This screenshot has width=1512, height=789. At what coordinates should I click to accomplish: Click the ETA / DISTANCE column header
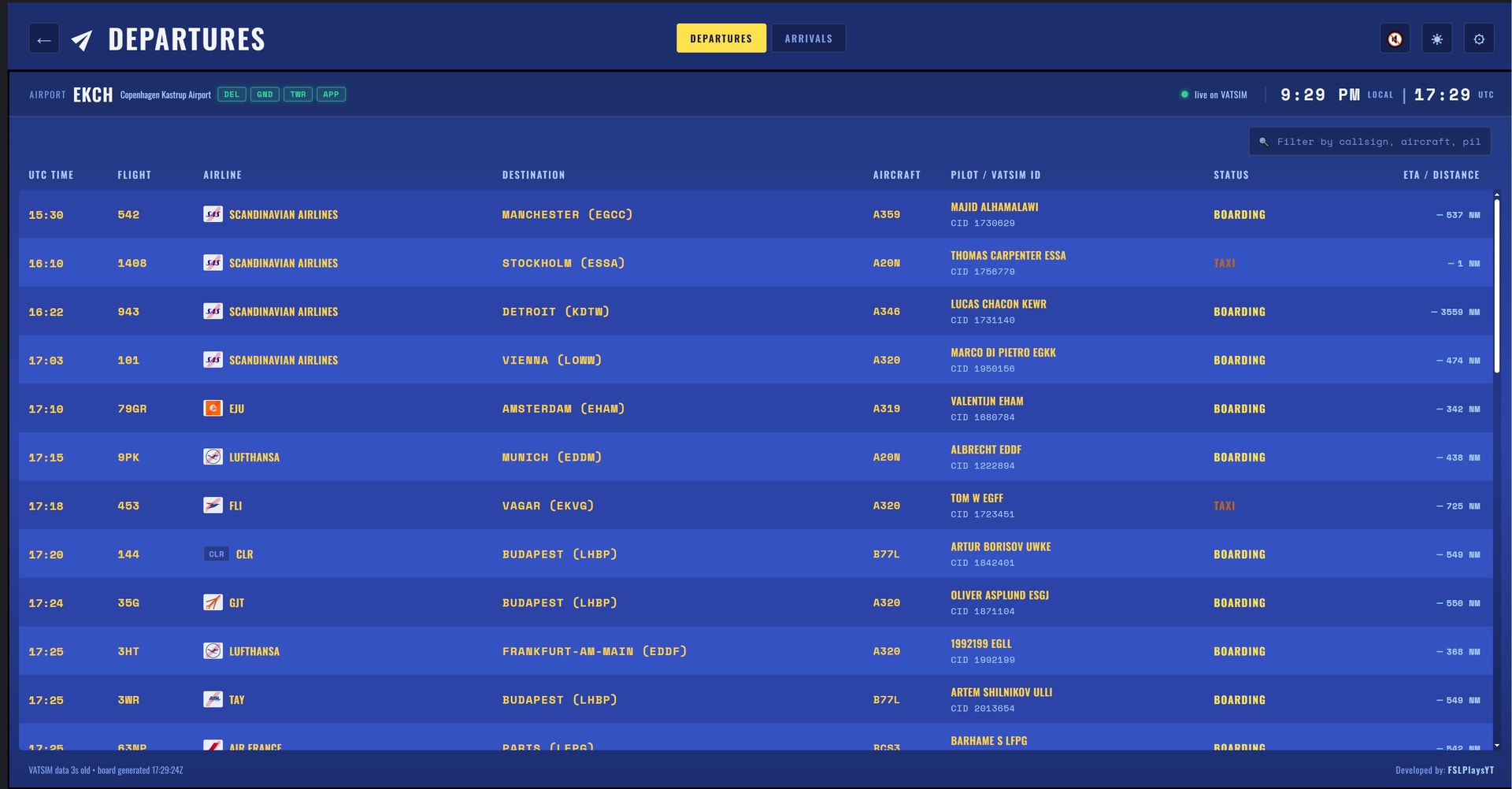coord(1441,175)
